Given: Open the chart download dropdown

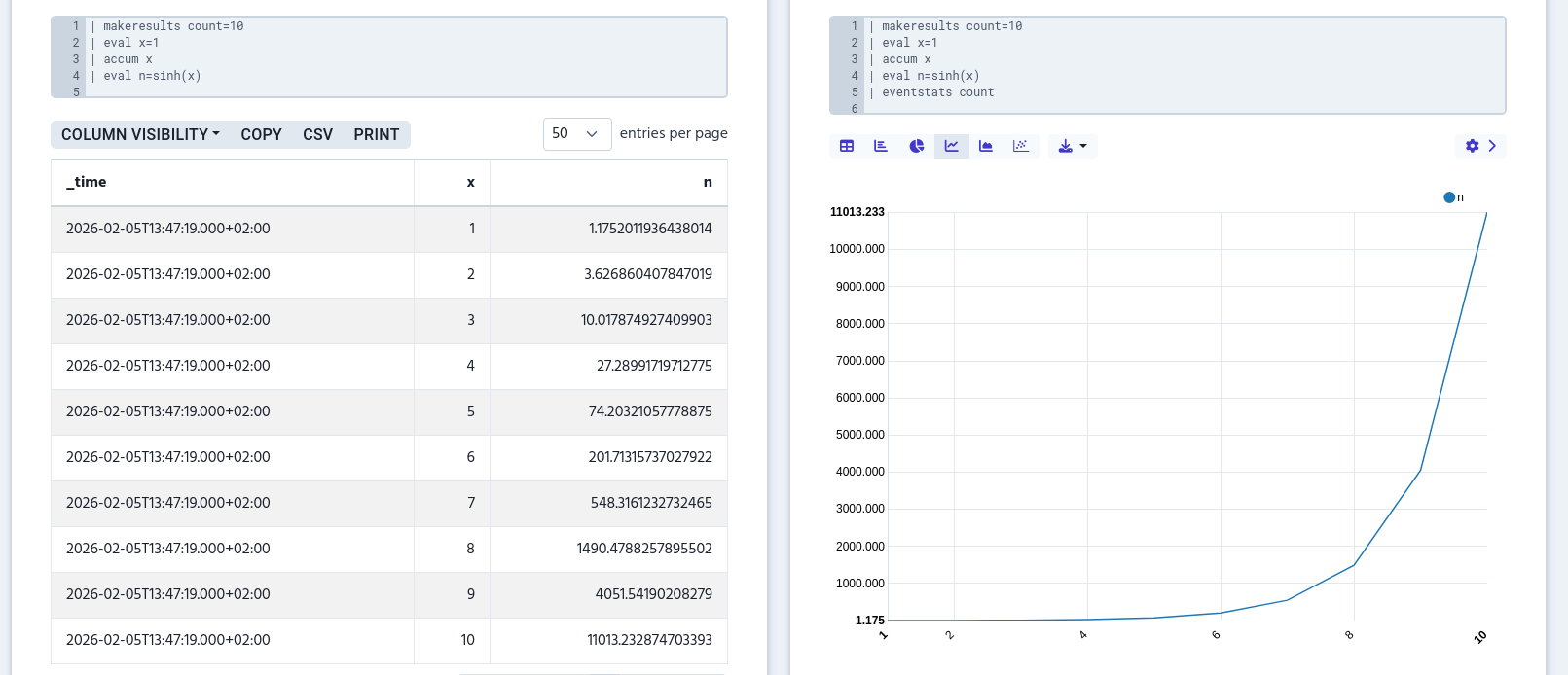Looking at the screenshot, I should click(x=1073, y=146).
